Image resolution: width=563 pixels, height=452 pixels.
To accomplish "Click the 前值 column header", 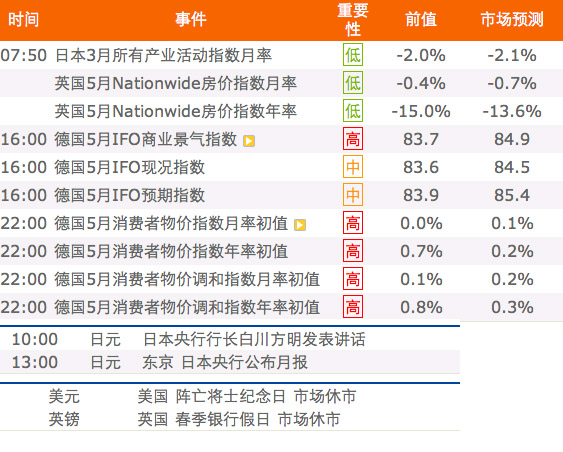I will click(421, 19).
